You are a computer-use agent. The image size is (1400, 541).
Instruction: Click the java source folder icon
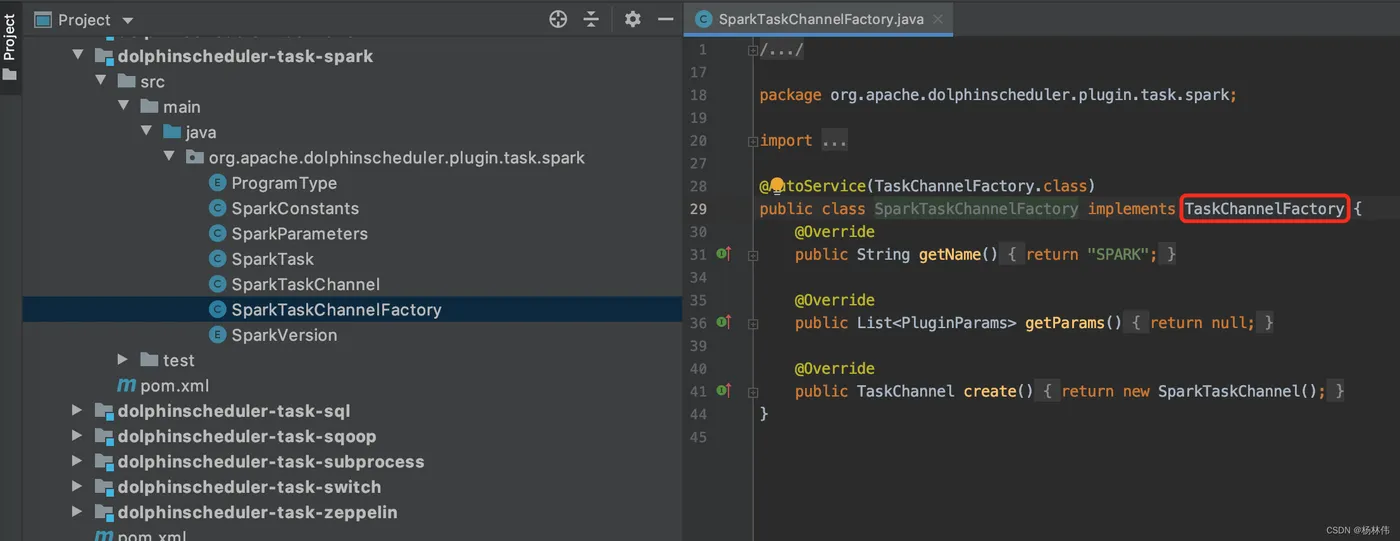(172, 132)
